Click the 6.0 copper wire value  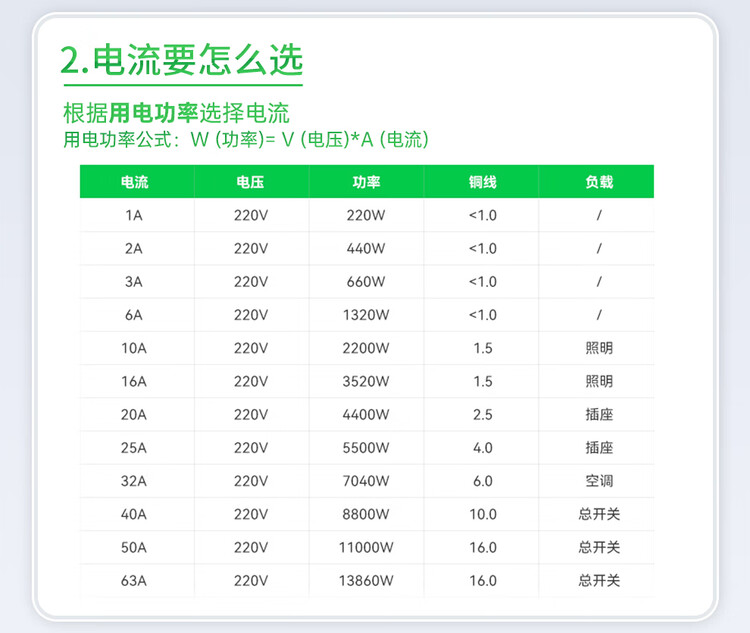[483, 481]
